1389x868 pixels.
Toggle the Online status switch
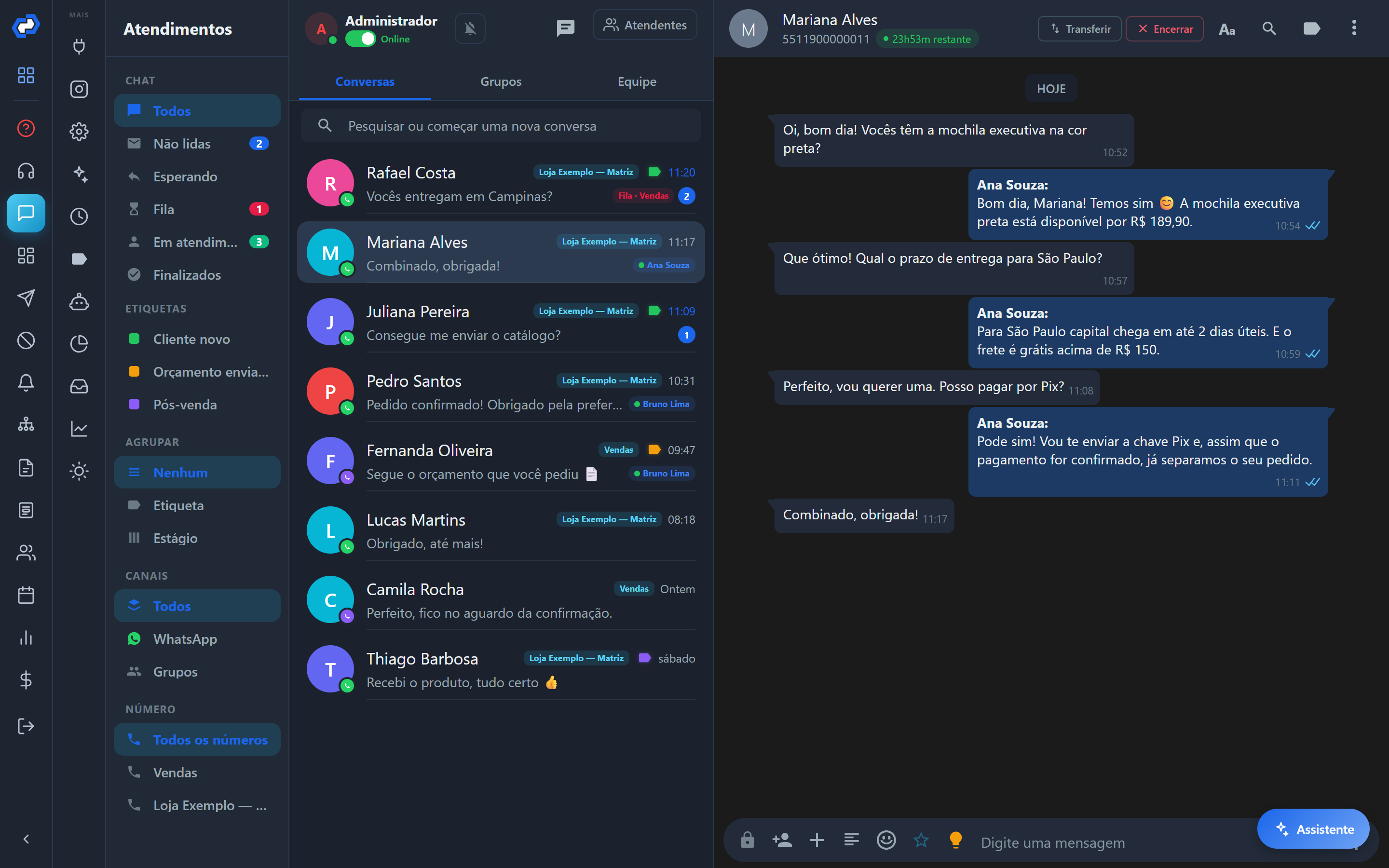point(360,39)
